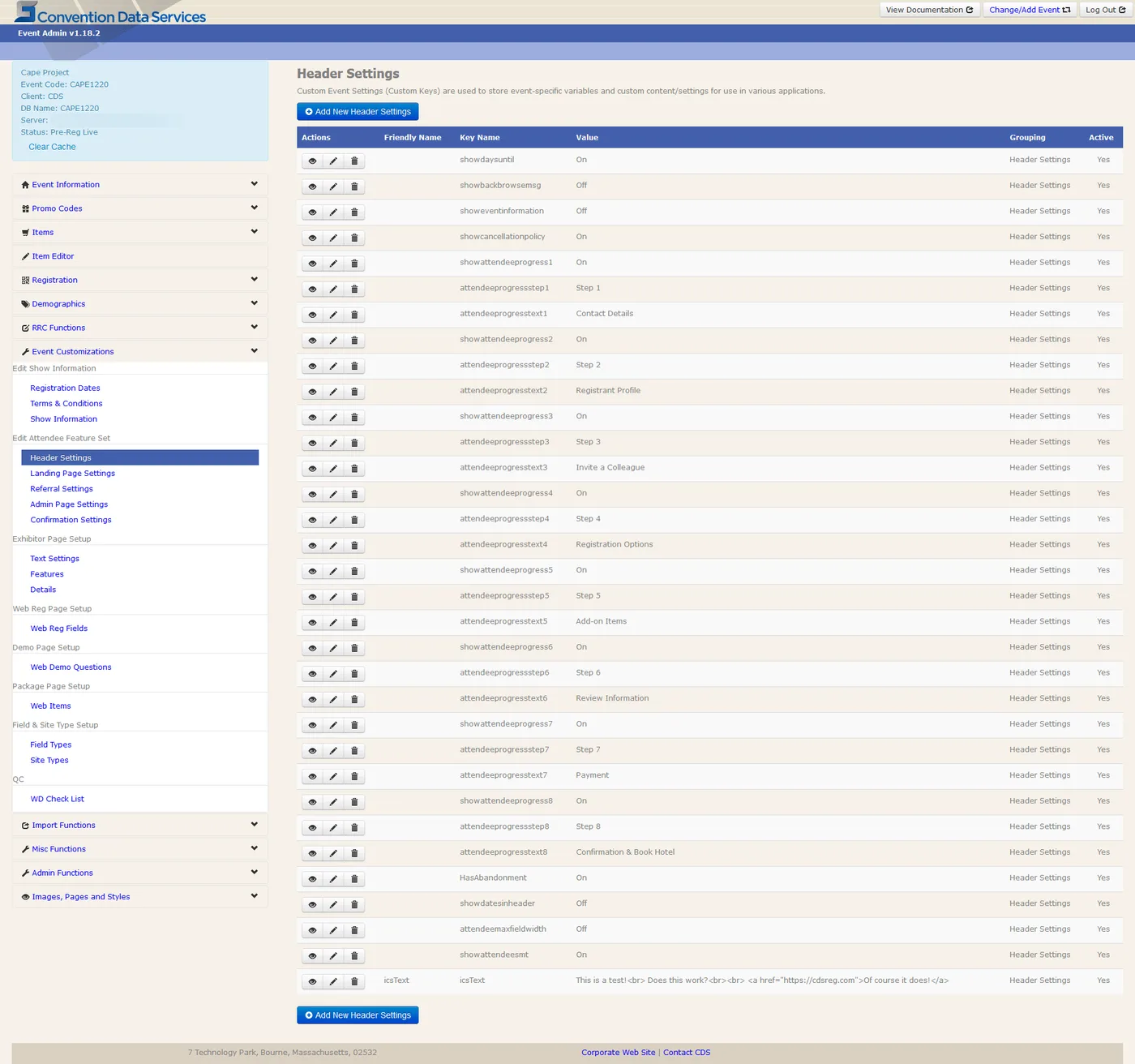Click the Convention Data Services logo
The image size is (1135, 1064).
pos(110,14)
